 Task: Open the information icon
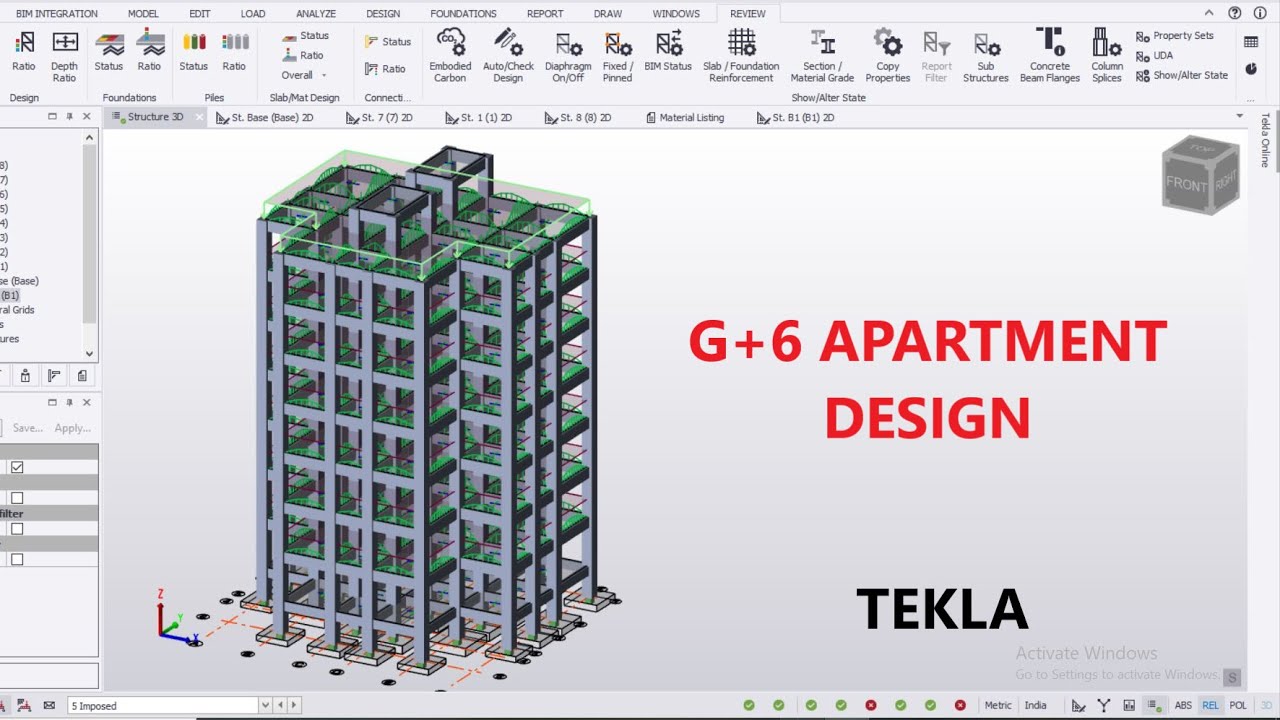[1261, 13]
